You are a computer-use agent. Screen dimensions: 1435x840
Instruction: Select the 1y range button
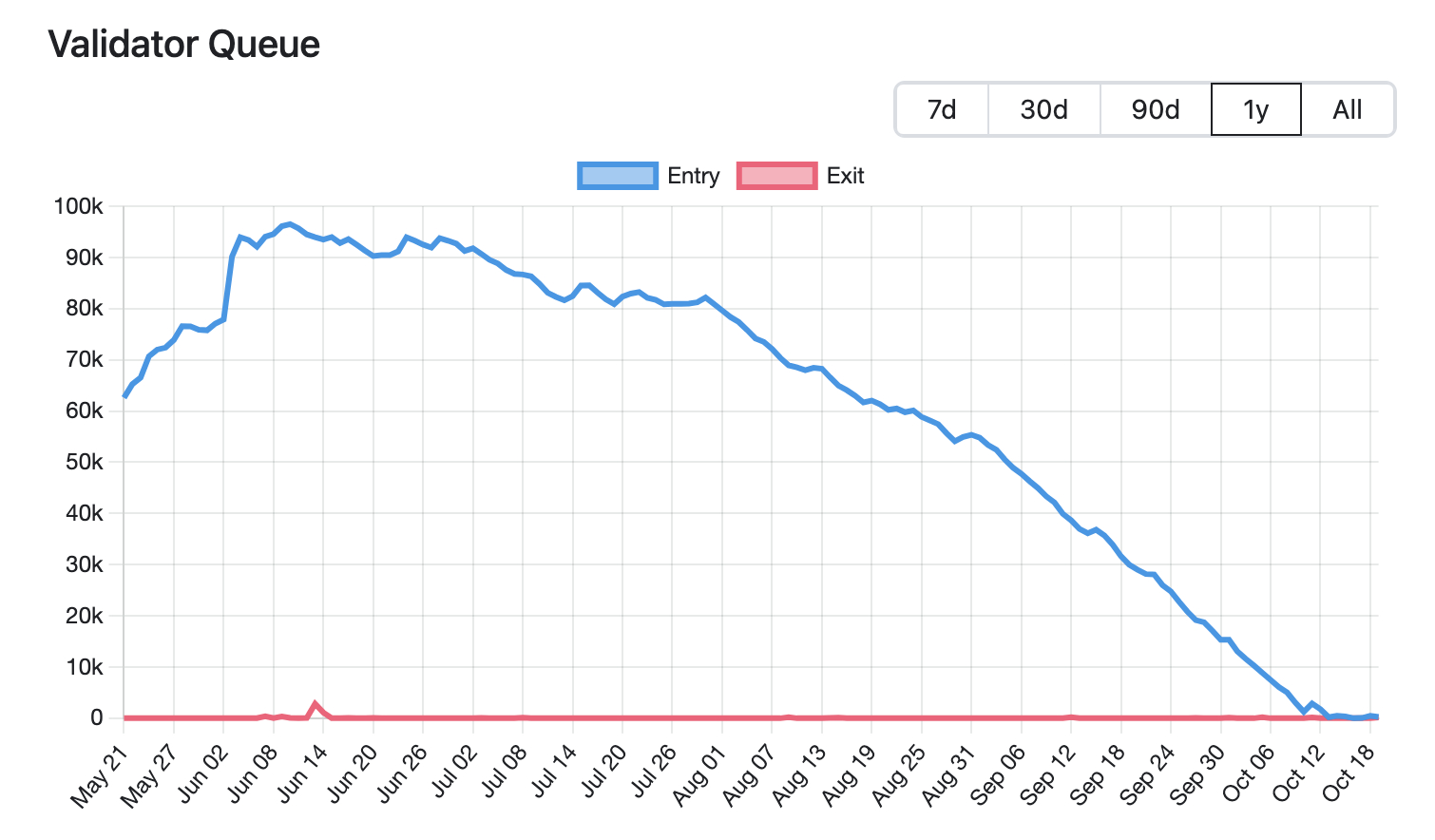[x=1256, y=109]
